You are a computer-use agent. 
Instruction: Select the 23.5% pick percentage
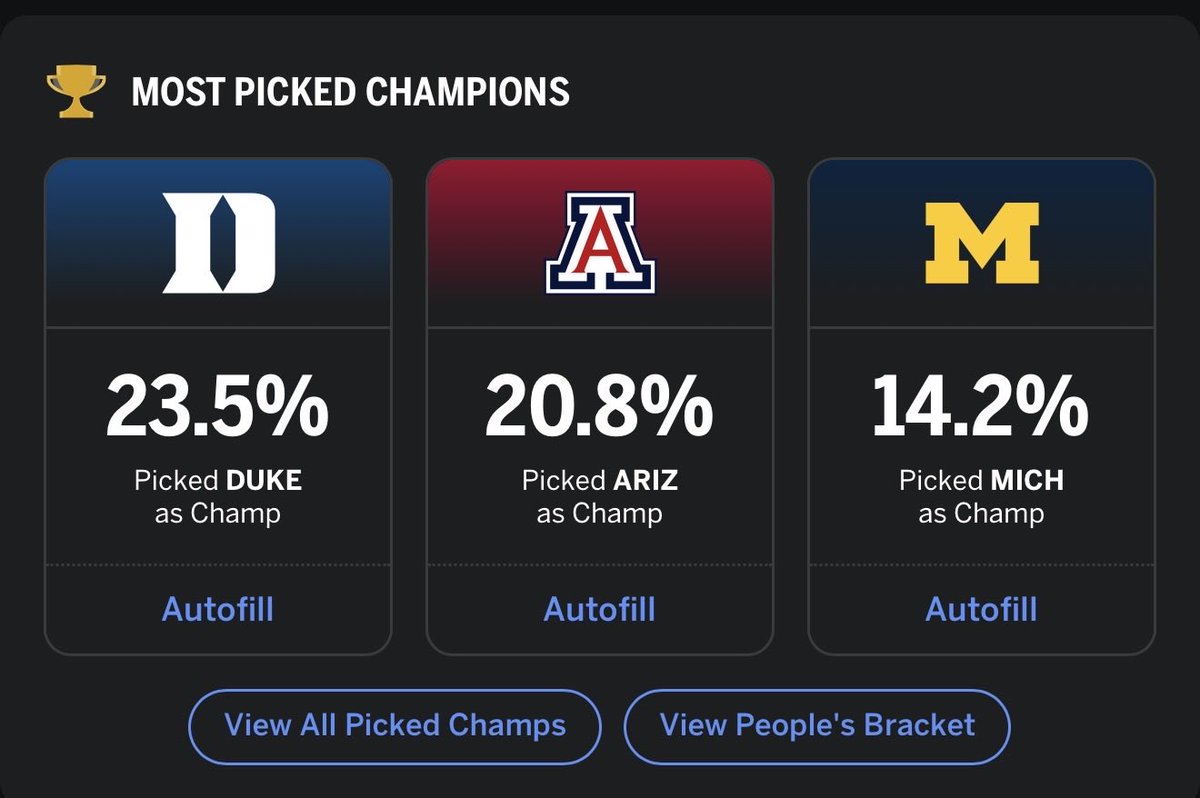(218, 406)
